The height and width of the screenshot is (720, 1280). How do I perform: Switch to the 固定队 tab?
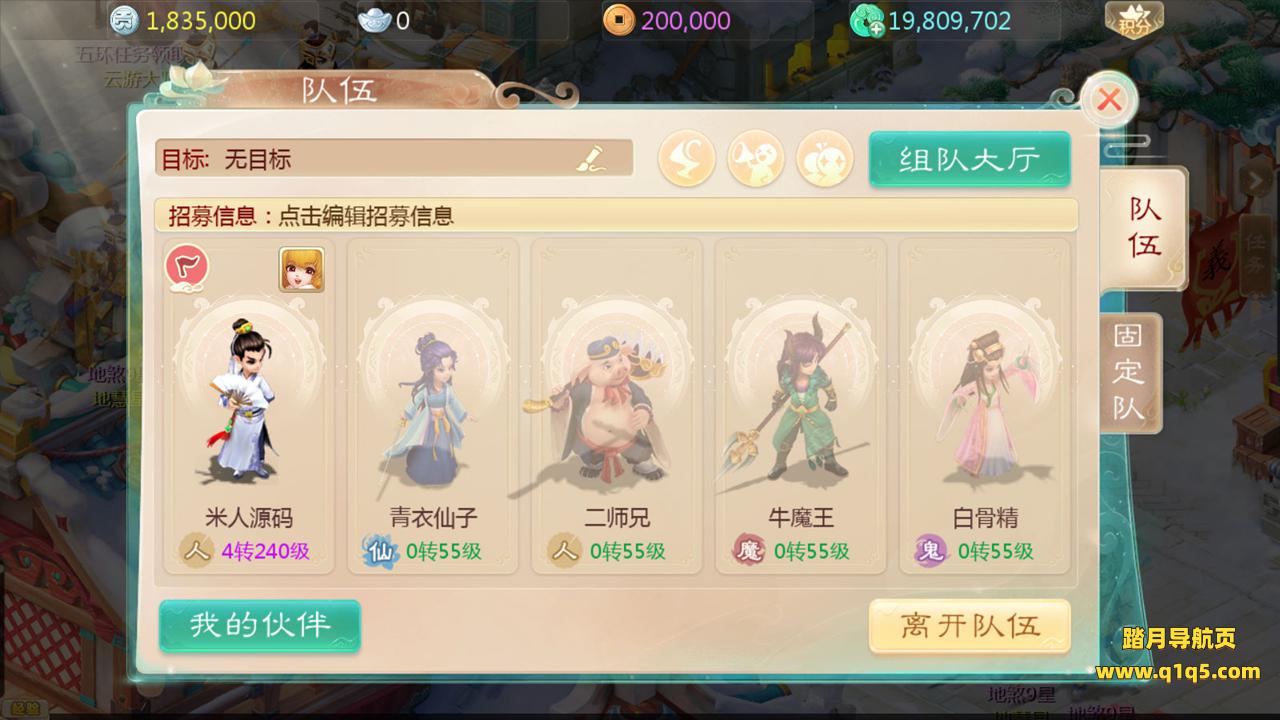(1129, 373)
